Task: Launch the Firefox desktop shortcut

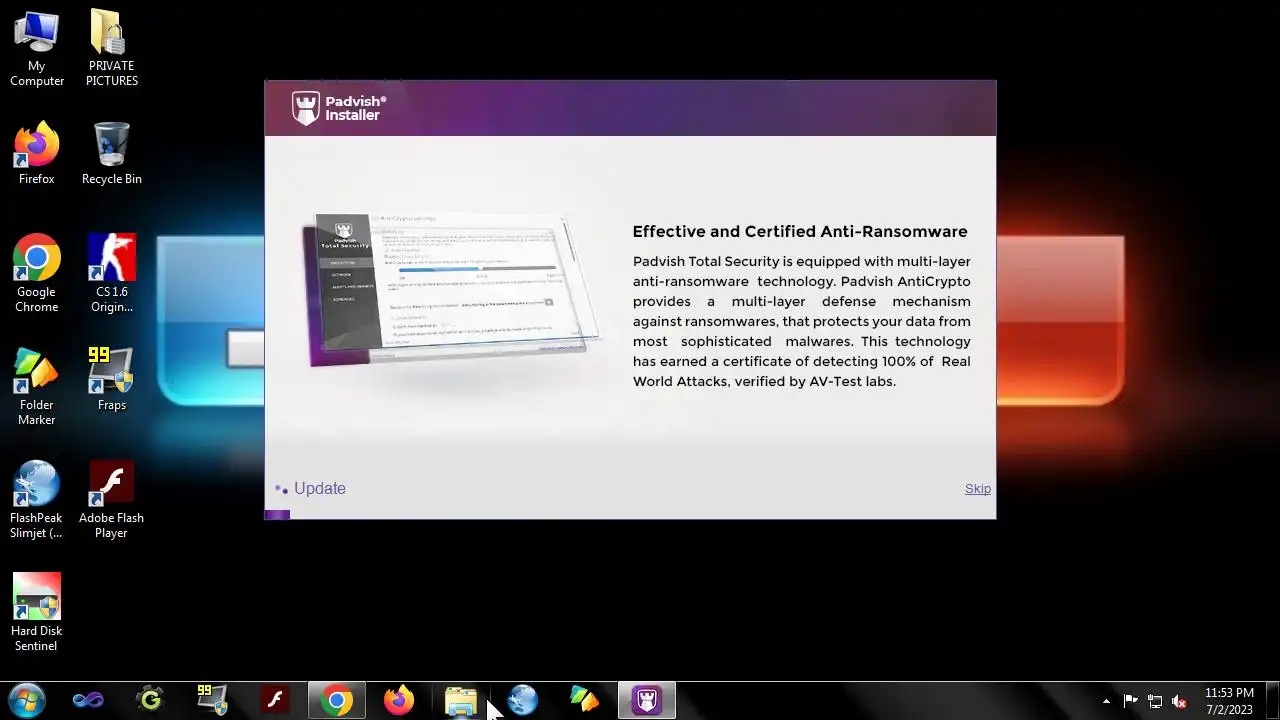Action: tap(37, 154)
